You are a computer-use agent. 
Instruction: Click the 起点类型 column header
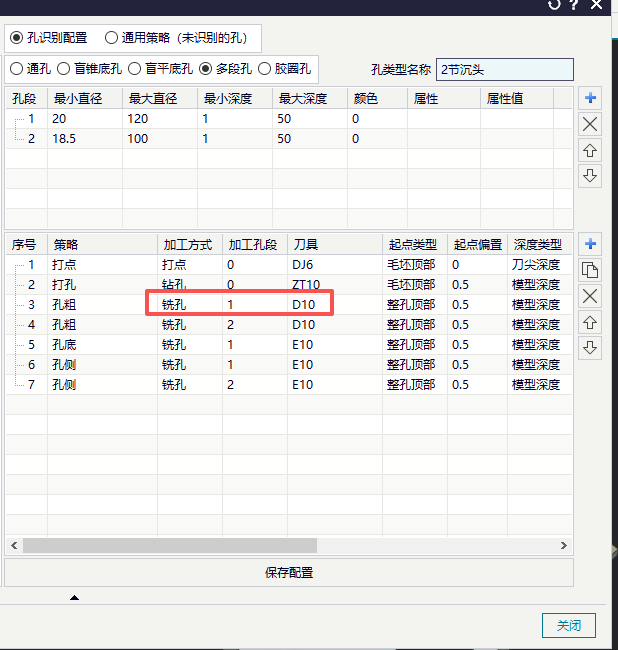pyautogui.click(x=415, y=245)
